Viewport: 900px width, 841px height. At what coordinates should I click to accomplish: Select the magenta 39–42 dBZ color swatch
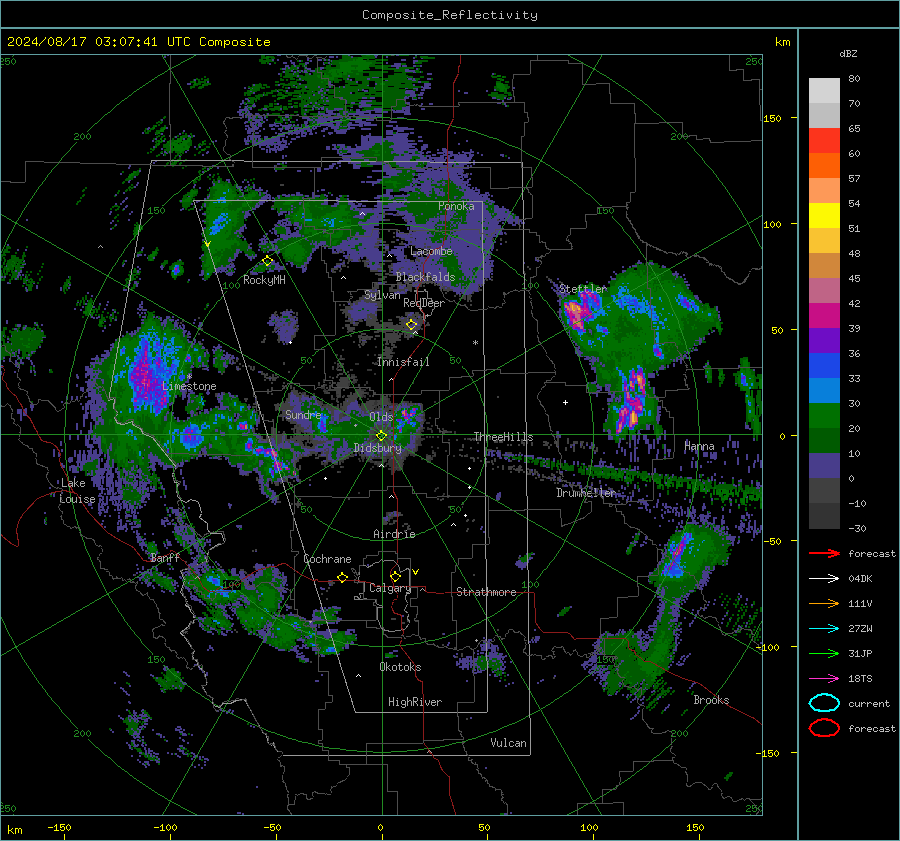tap(824, 316)
